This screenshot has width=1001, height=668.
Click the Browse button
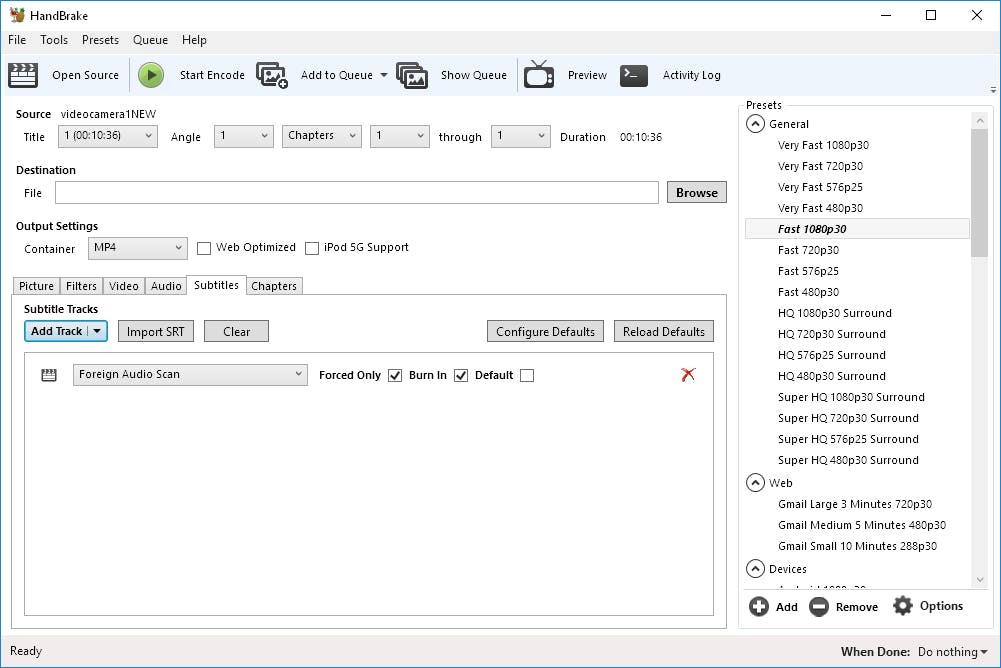(696, 192)
